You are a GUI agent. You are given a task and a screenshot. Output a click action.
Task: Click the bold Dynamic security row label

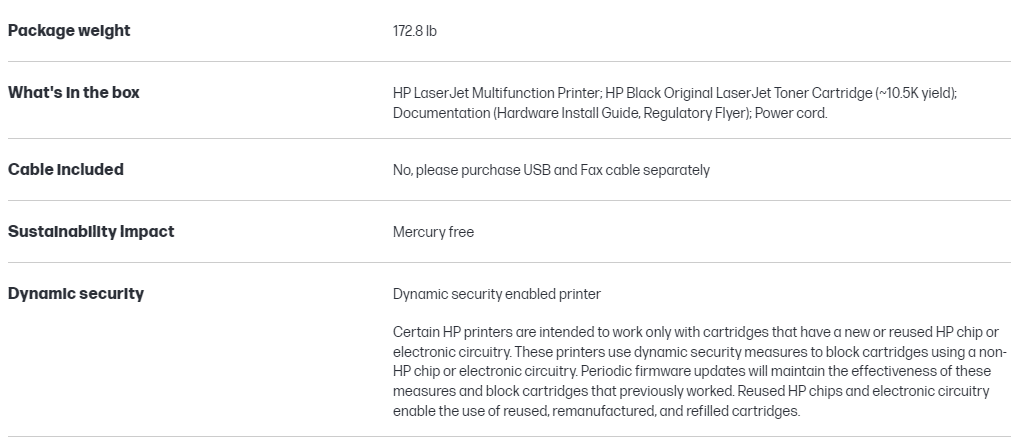pyautogui.click(x=76, y=294)
